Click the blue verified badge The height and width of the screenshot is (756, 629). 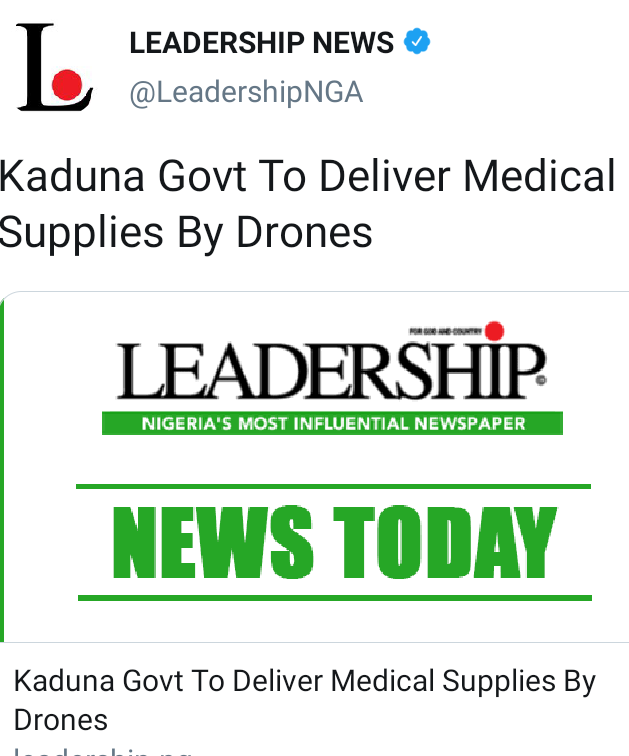click(416, 41)
